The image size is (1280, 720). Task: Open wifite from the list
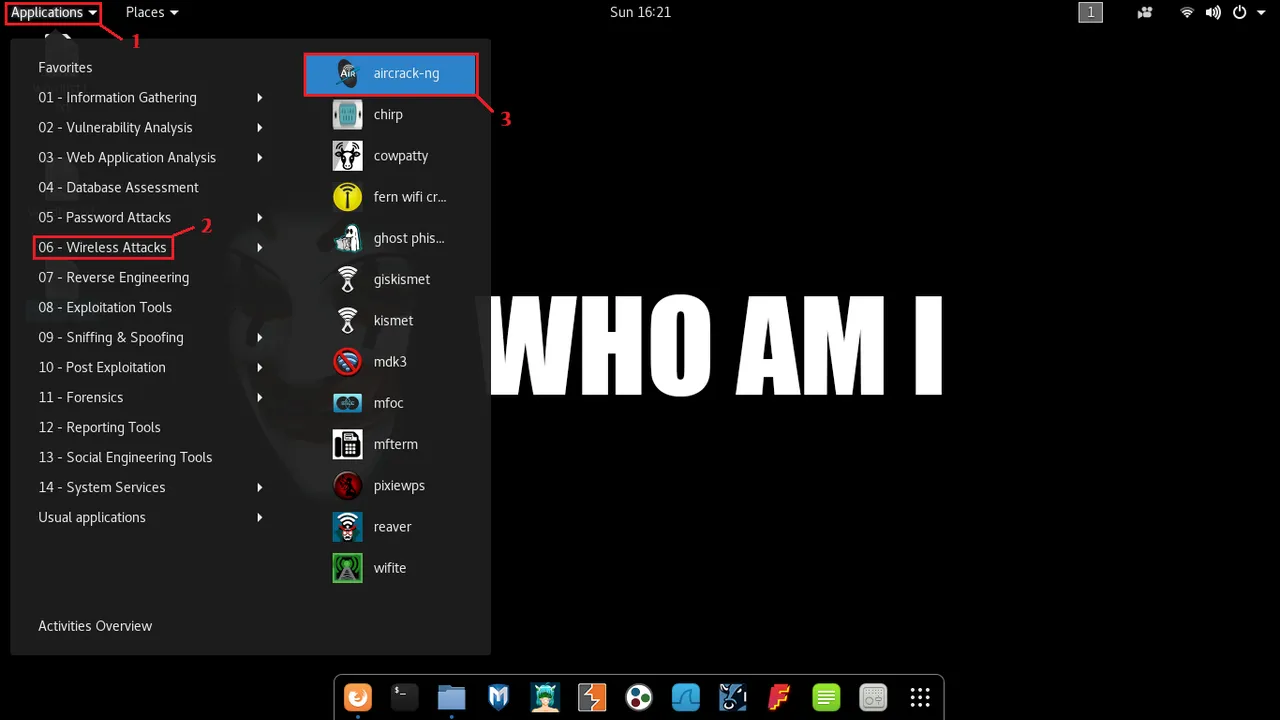[x=391, y=568]
